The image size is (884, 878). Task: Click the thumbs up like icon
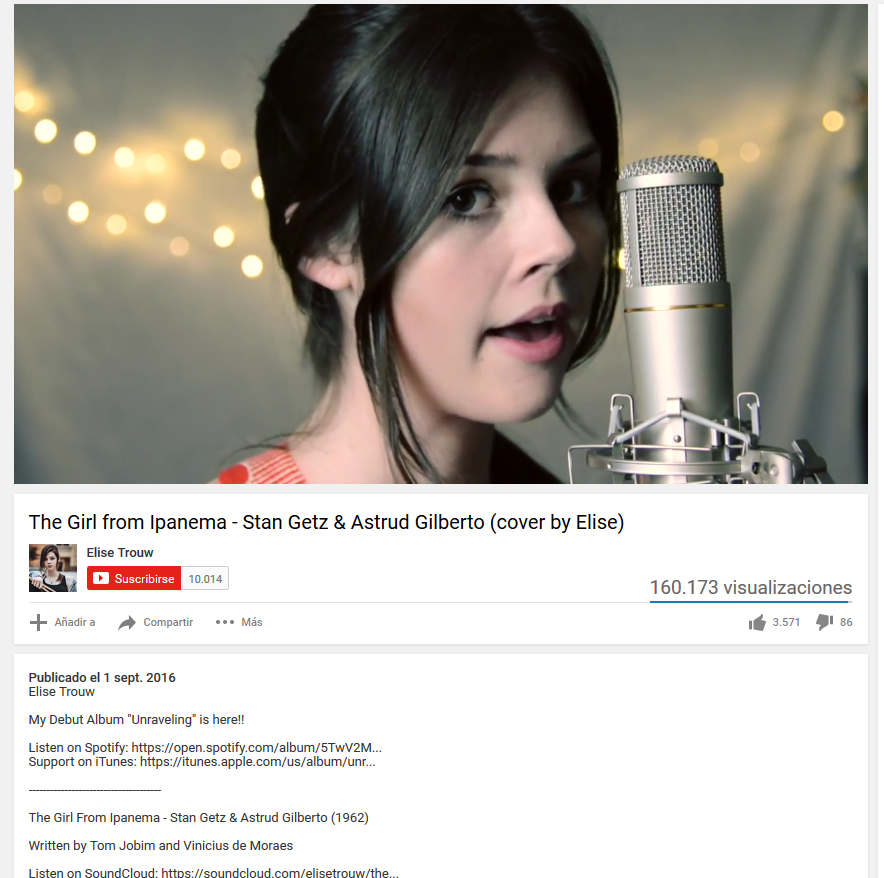(x=757, y=623)
